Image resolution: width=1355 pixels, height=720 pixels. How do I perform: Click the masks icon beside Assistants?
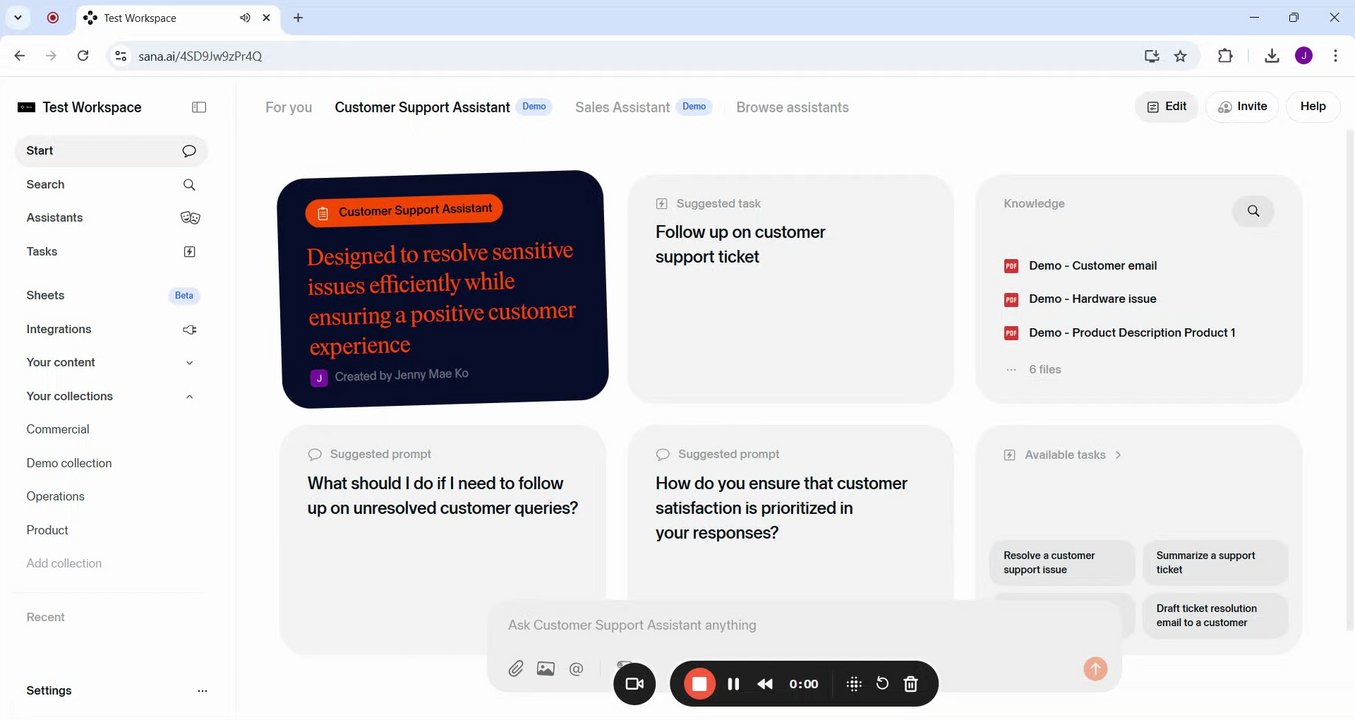pyautogui.click(x=190, y=218)
